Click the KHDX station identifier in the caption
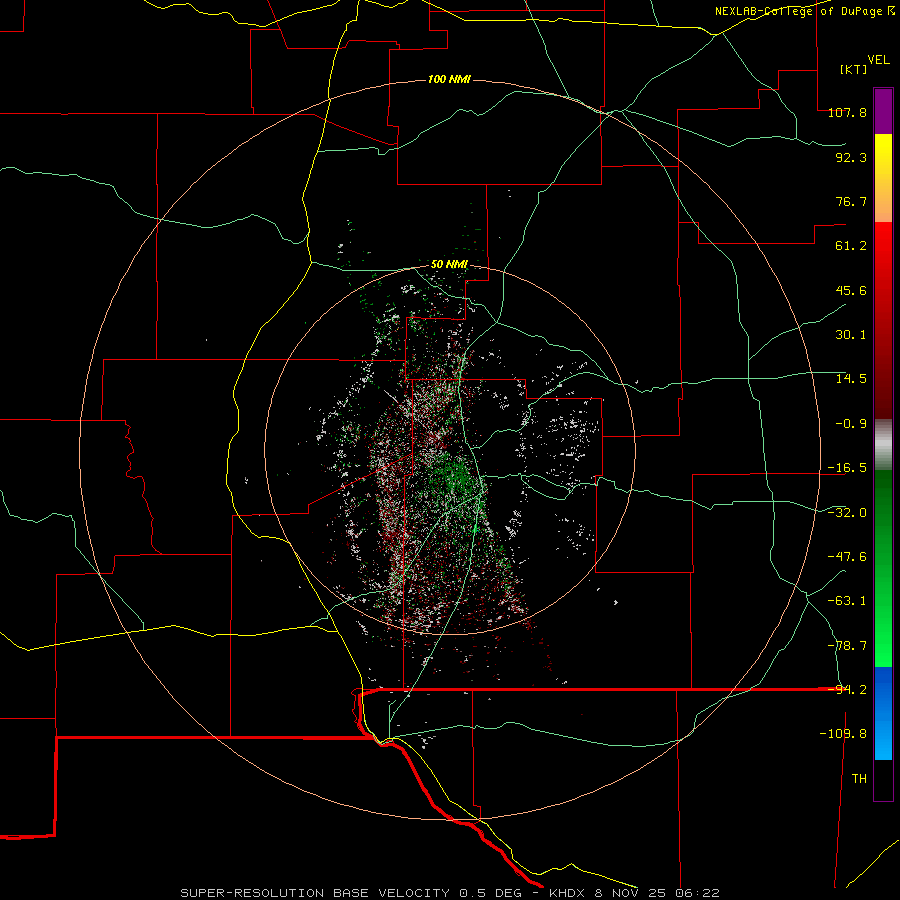The width and height of the screenshot is (900, 900). 568,893
